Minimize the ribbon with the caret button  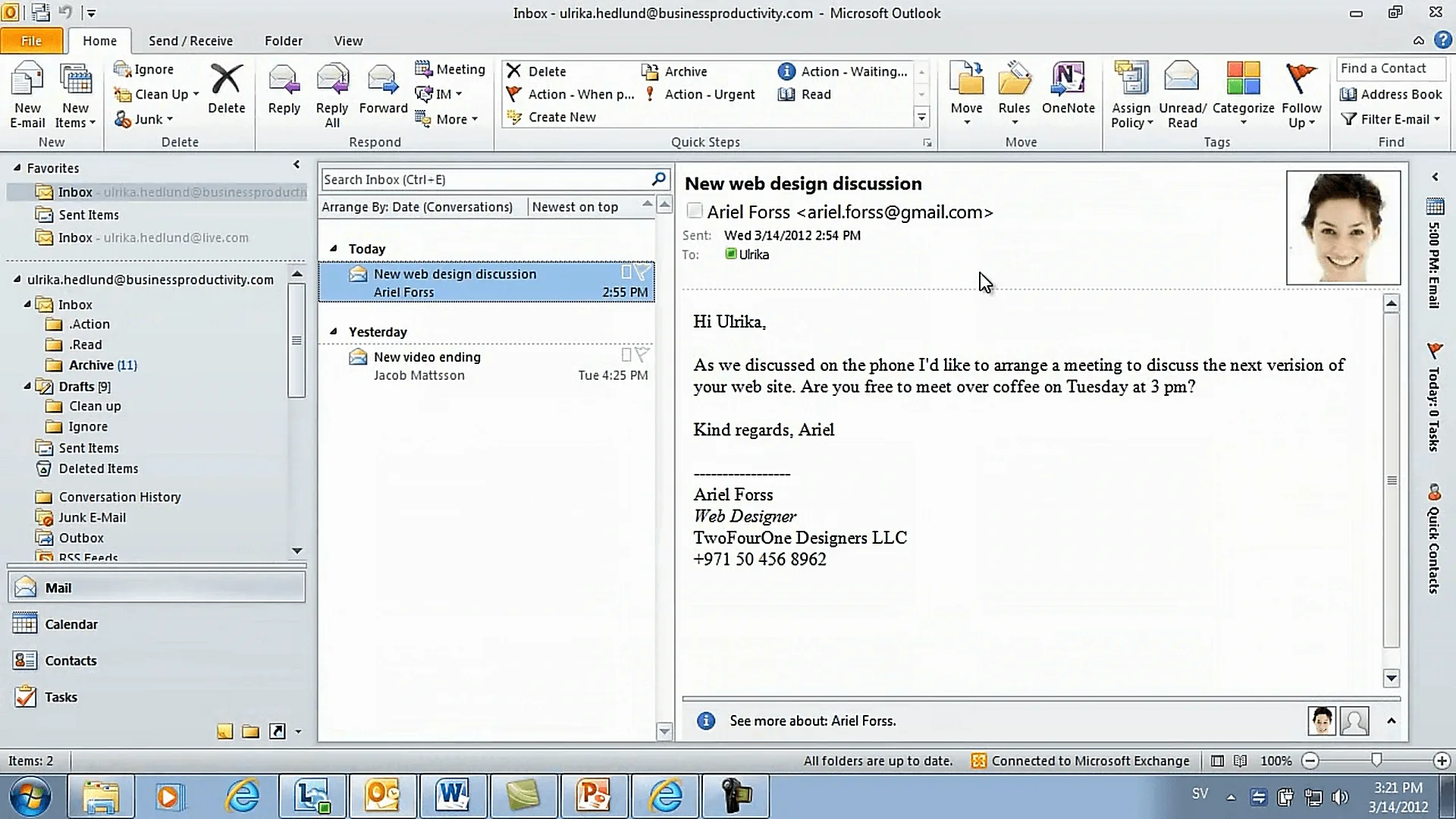click(x=1418, y=40)
